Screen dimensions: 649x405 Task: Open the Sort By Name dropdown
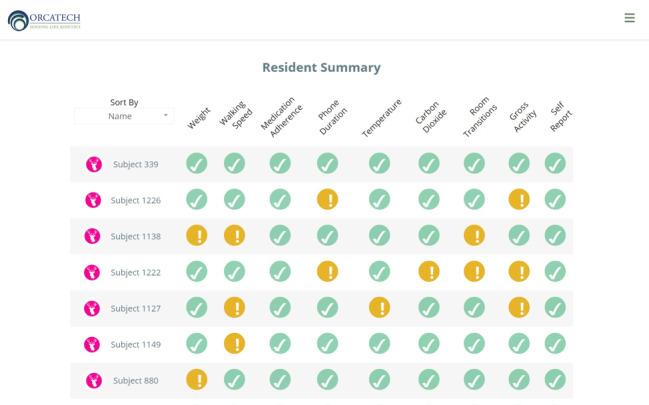(124, 116)
